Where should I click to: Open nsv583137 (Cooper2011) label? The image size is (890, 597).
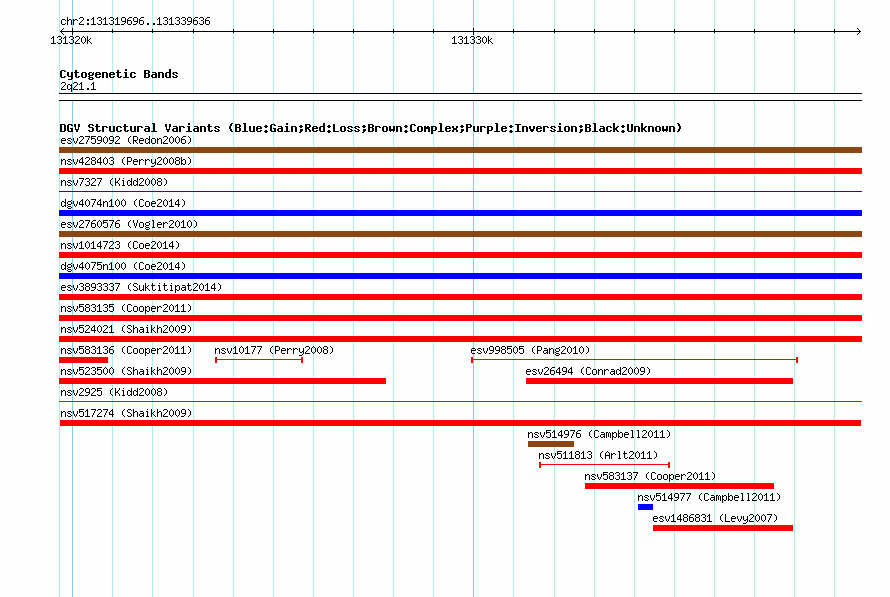tap(650, 476)
